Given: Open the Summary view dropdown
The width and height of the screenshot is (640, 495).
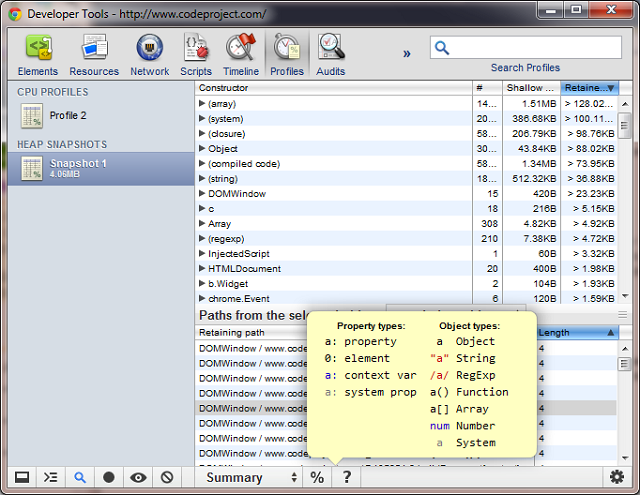Looking at the screenshot, I should coord(250,477).
